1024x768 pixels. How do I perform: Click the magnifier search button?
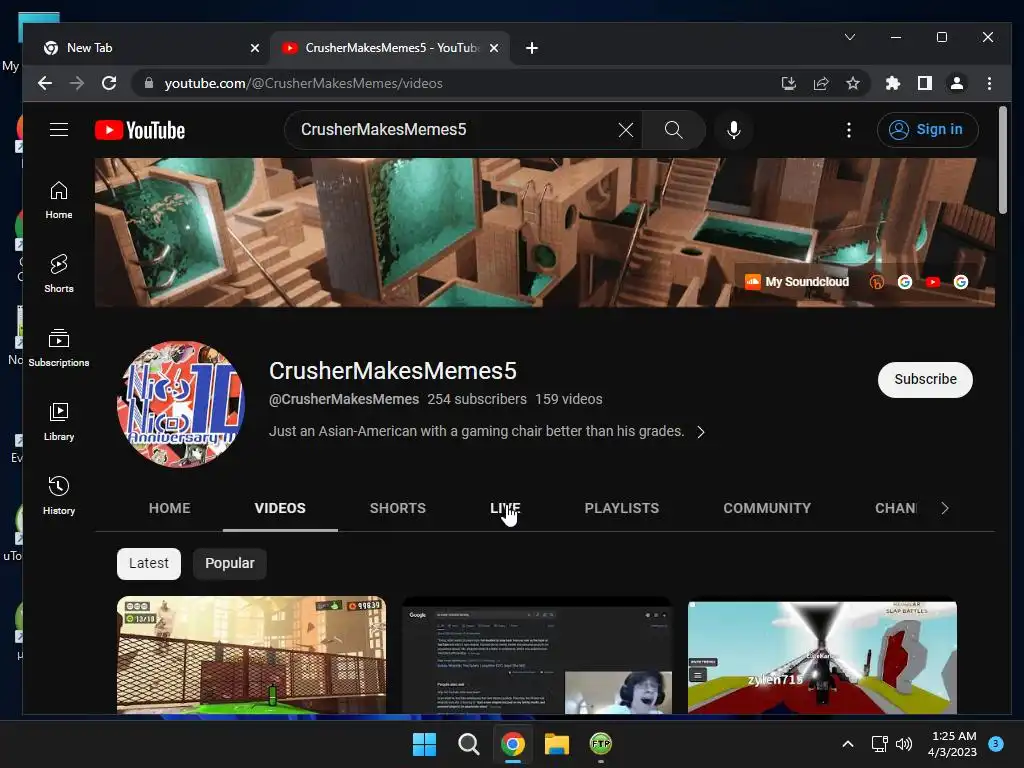[674, 130]
